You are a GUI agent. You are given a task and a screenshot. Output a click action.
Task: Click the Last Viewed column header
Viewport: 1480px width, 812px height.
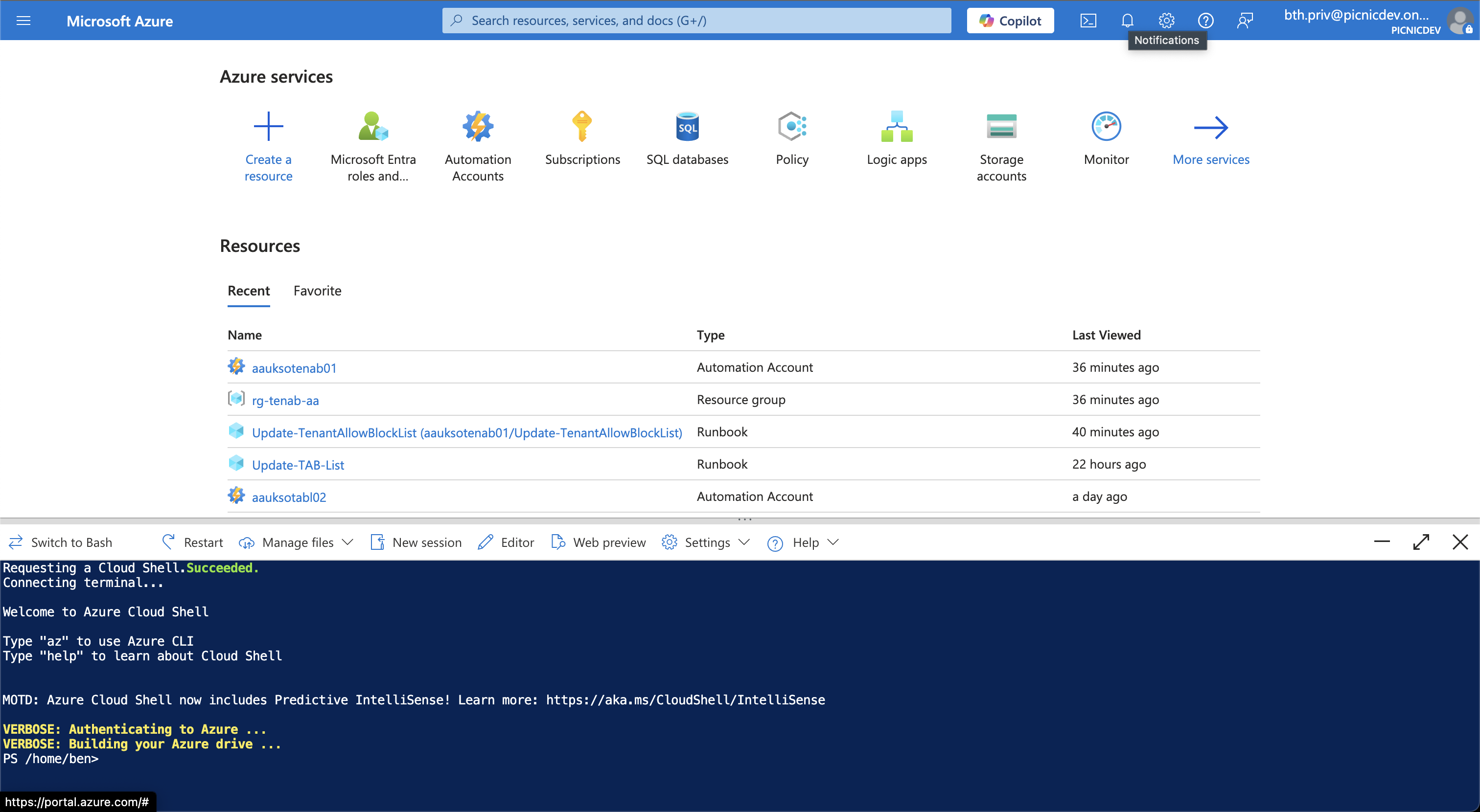tap(1106, 335)
